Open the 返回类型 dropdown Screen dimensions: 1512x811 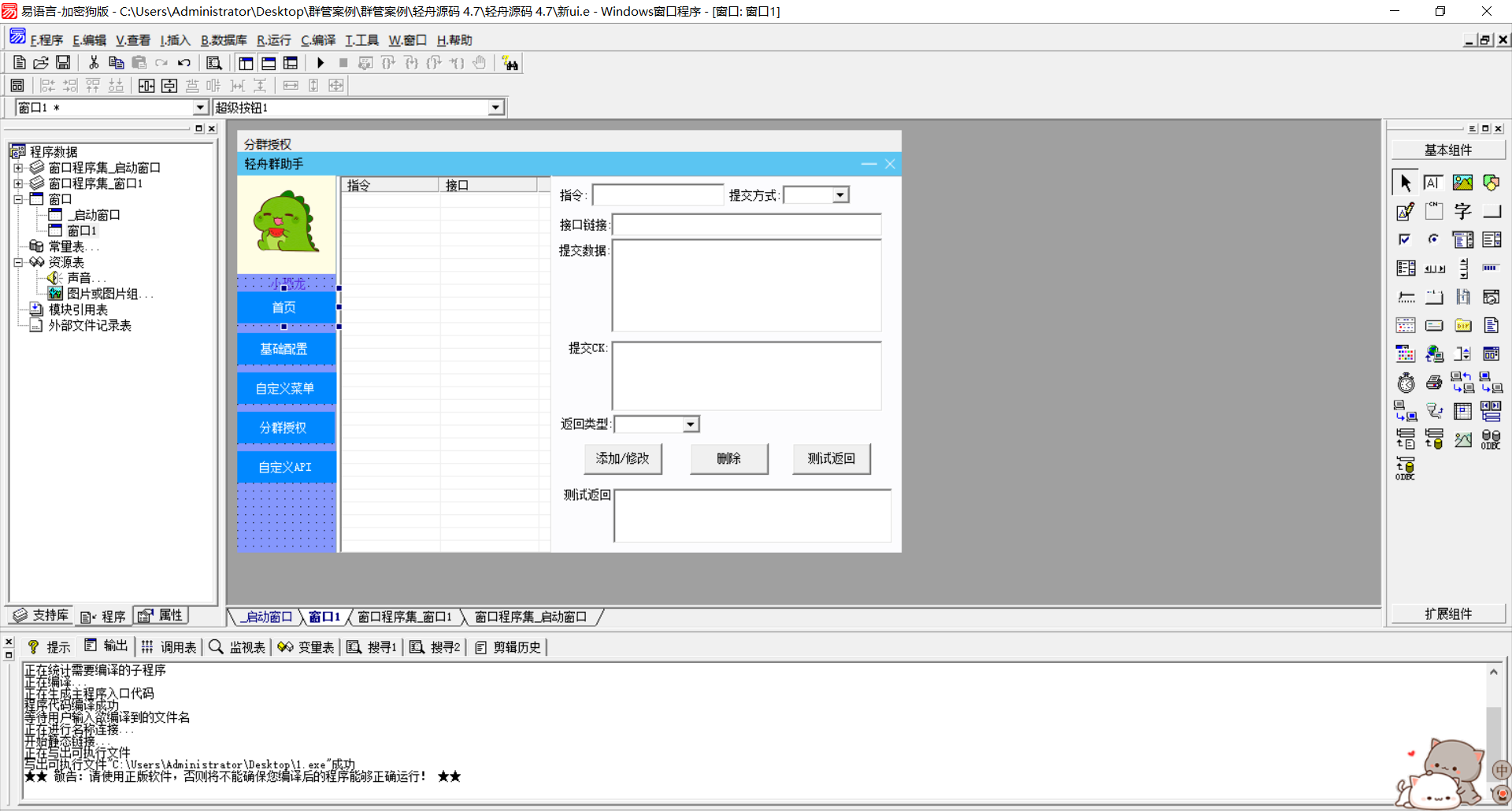(690, 424)
